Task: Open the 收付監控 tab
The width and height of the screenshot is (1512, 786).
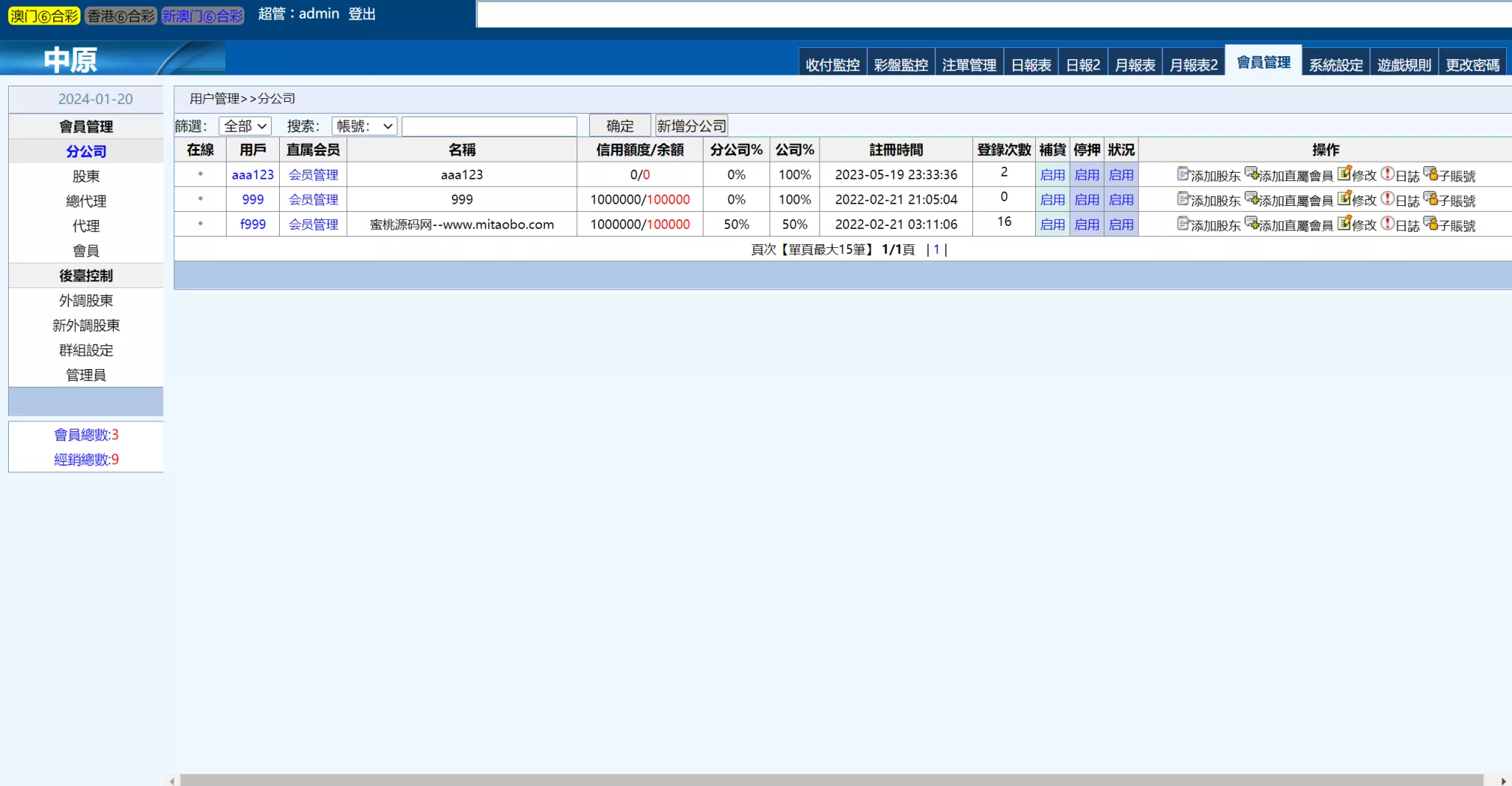Action: pos(831,63)
